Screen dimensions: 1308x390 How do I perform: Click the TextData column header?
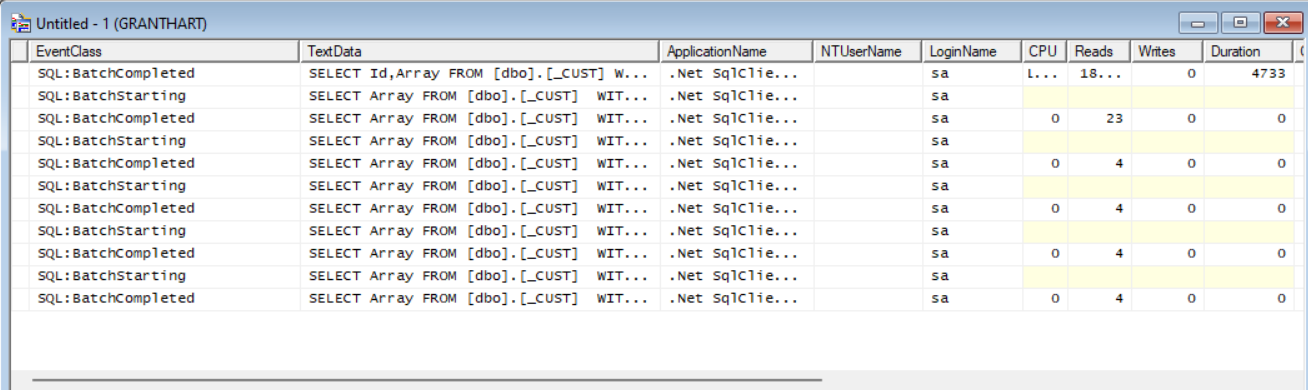480,51
